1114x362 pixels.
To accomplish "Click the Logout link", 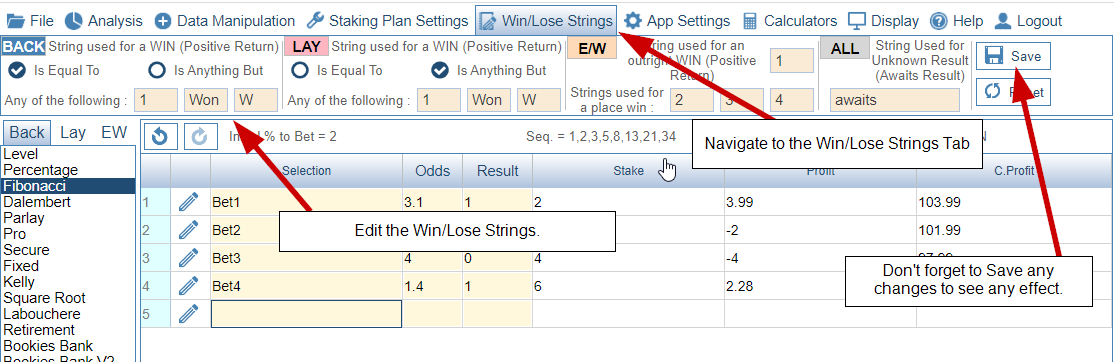I will (x=1028, y=21).
